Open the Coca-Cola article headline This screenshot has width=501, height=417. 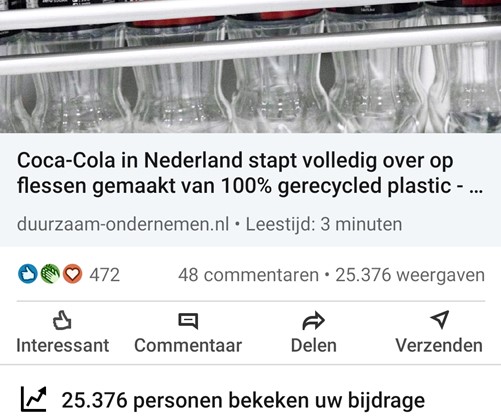pyautogui.click(x=250, y=173)
